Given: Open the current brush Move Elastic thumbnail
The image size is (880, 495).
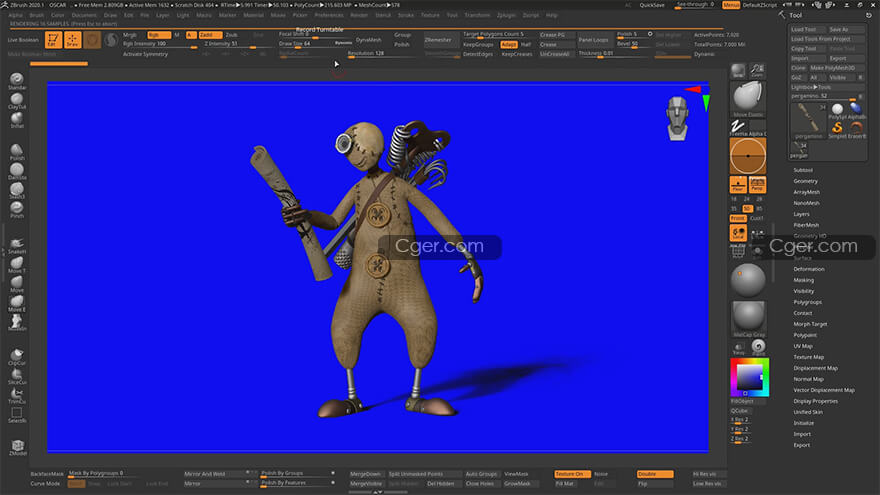Looking at the screenshot, I should [x=748, y=98].
